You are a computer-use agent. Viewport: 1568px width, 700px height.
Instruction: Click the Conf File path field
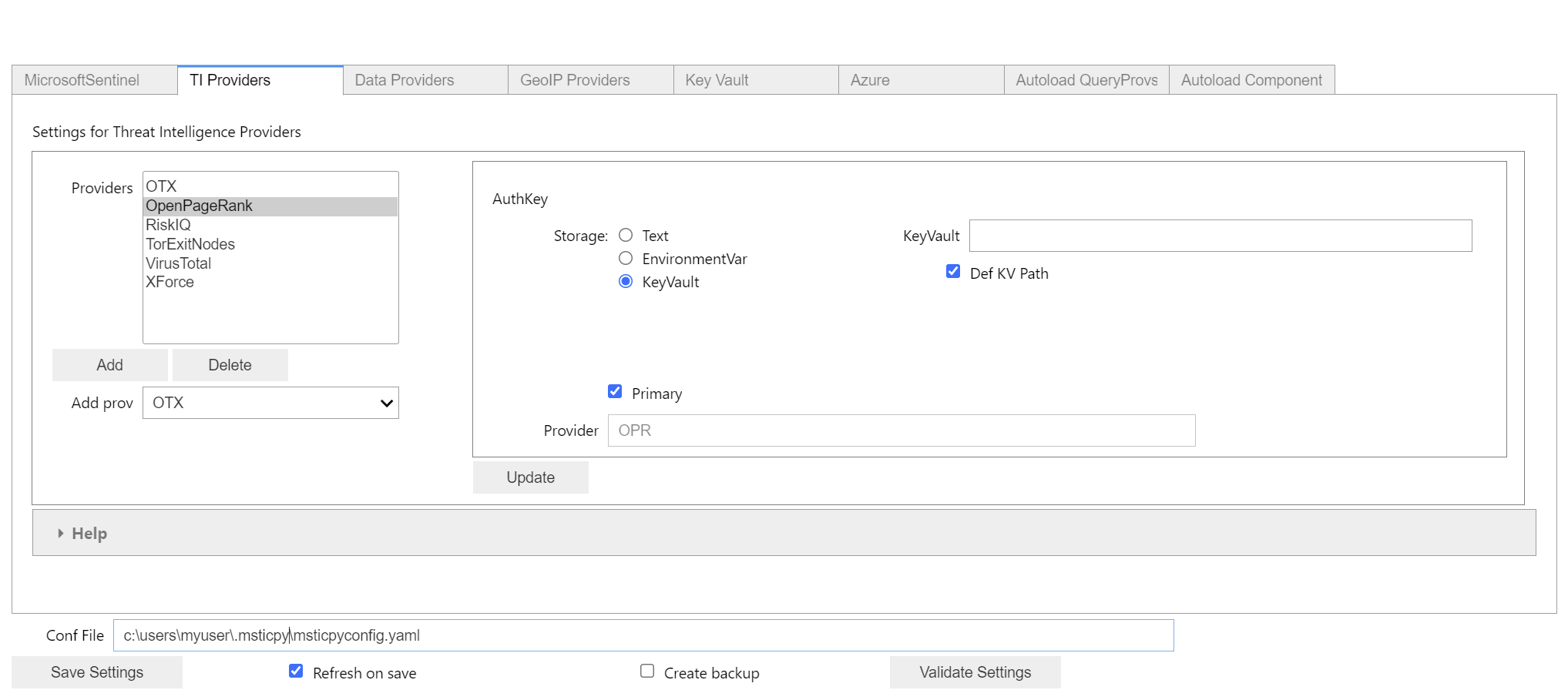[643, 635]
